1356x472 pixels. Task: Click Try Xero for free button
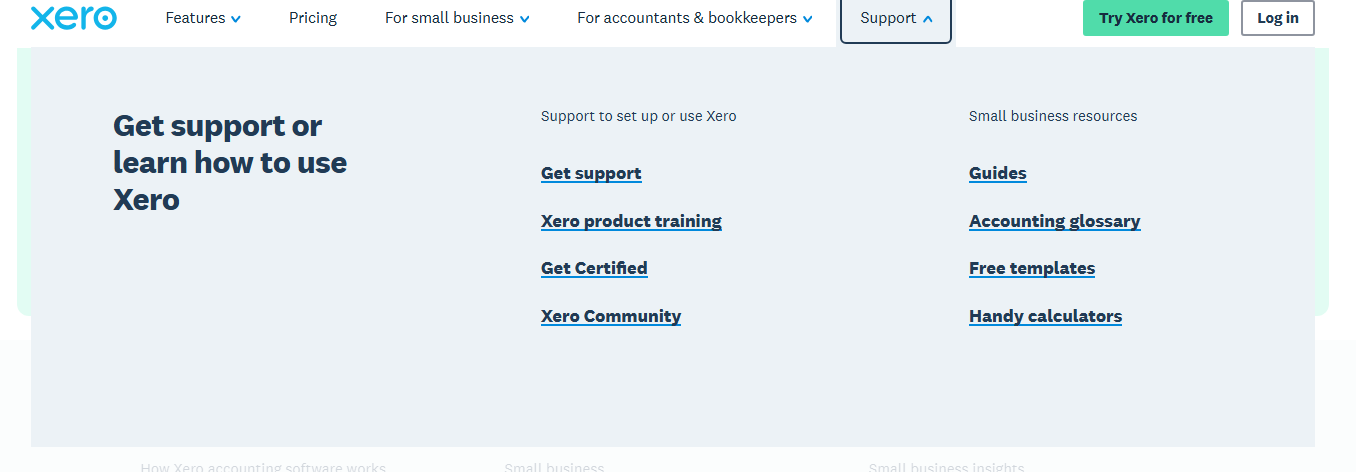pyautogui.click(x=1155, y=18)
